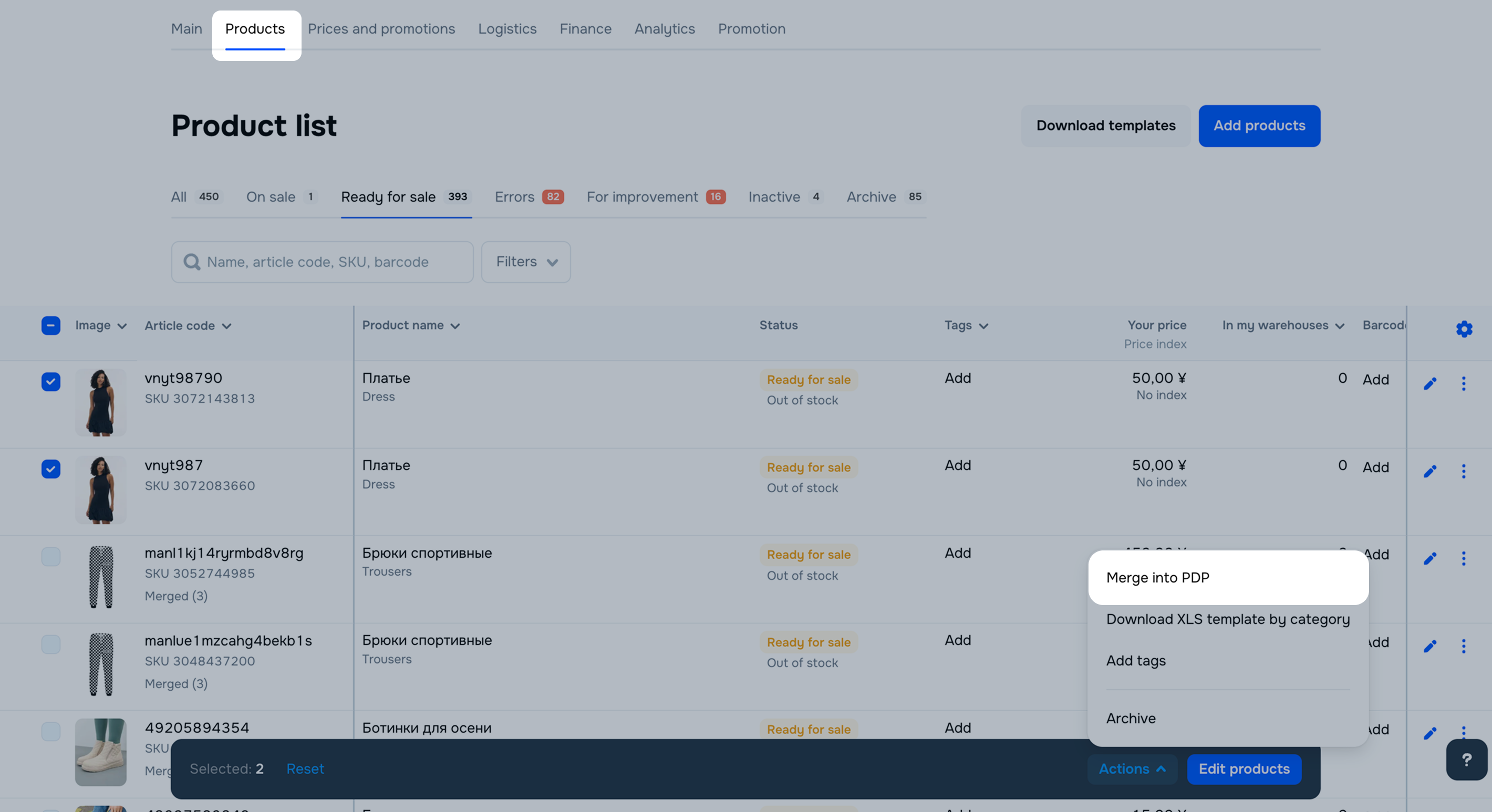1492x812 pixels.
Task: Click pencil edit icon for vnyt987
Action: [1429, 471]
